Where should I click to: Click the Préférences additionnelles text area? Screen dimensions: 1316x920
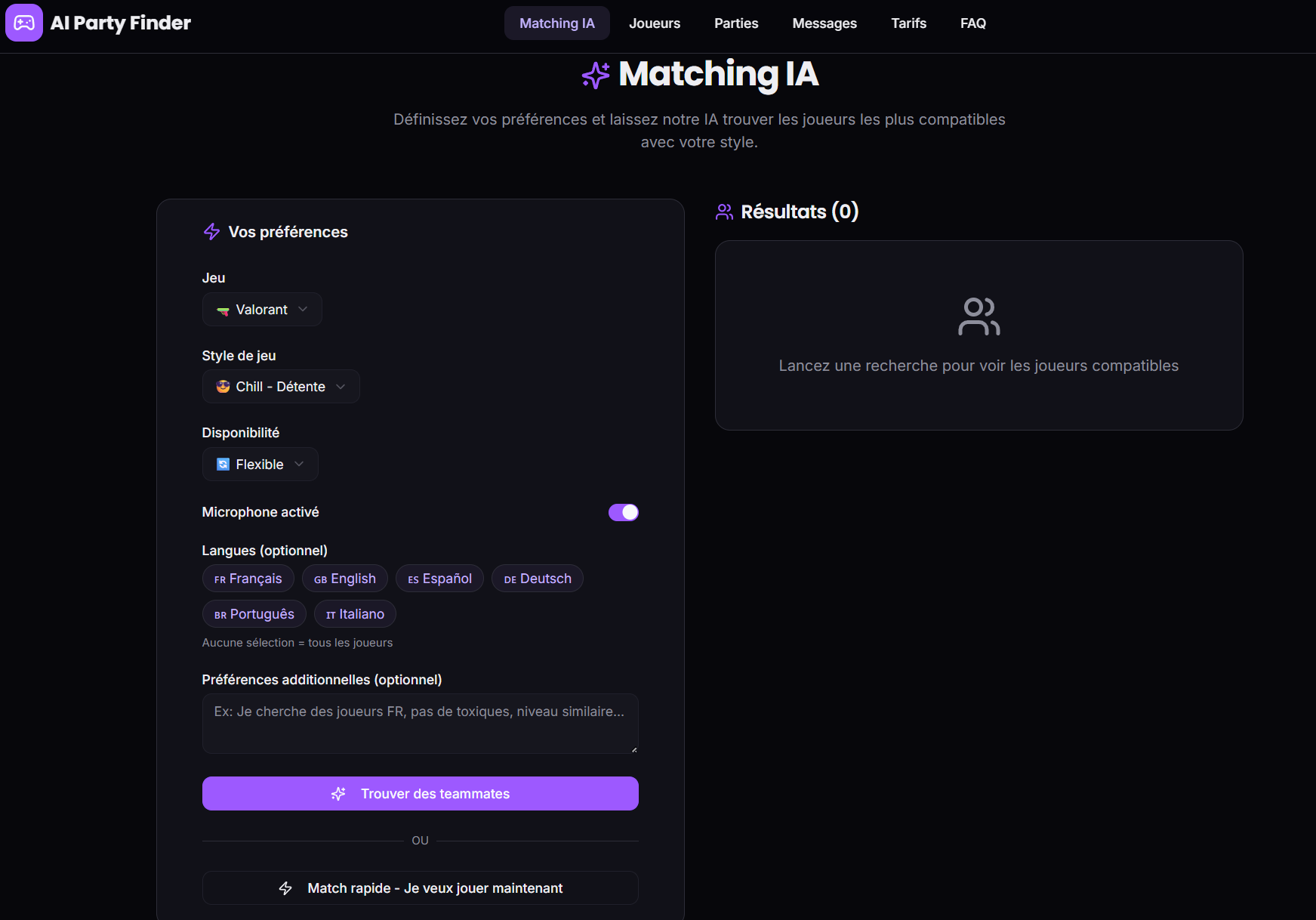(420, 723)
